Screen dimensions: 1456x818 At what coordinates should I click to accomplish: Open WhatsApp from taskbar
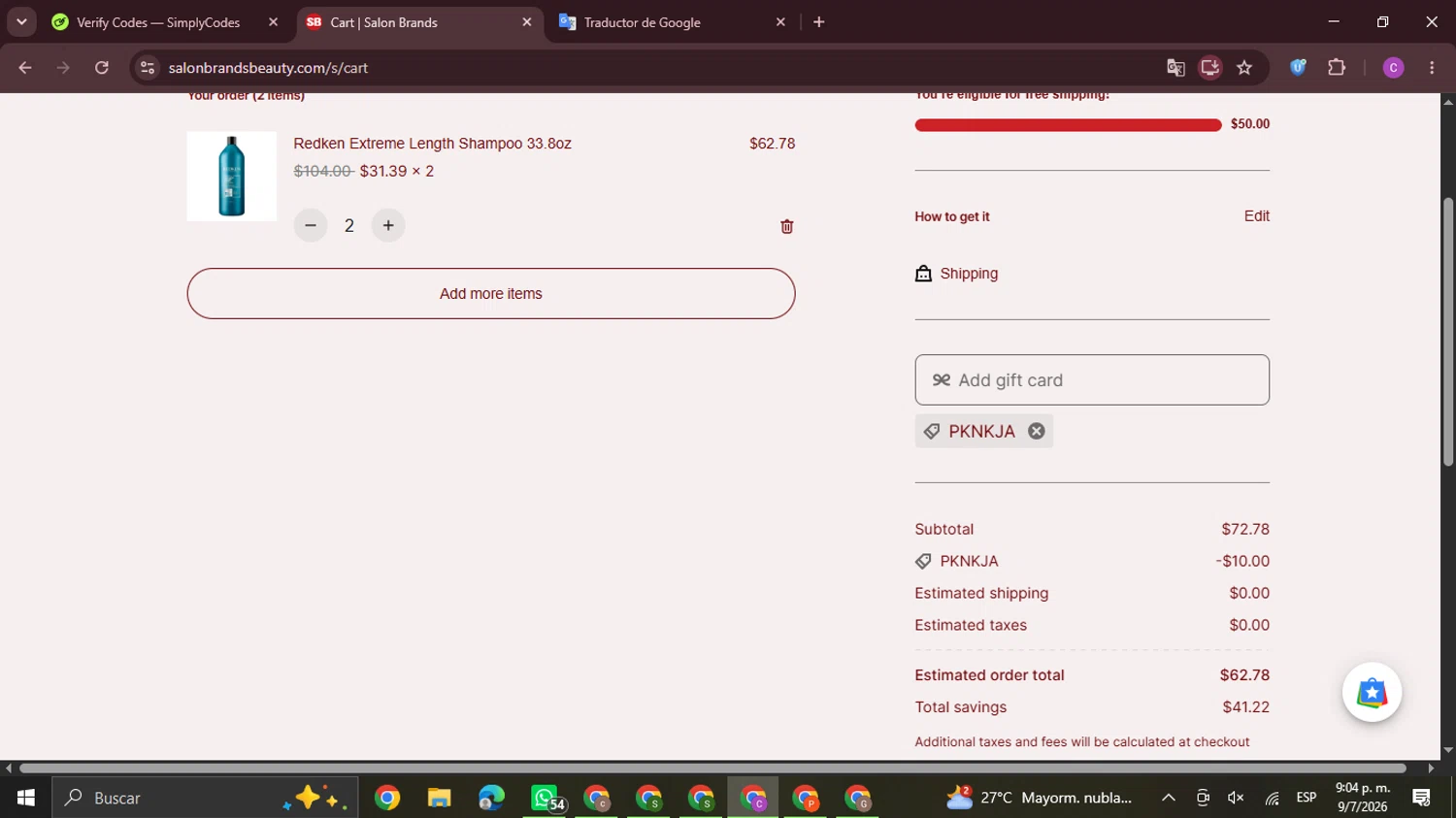point(545,799)
